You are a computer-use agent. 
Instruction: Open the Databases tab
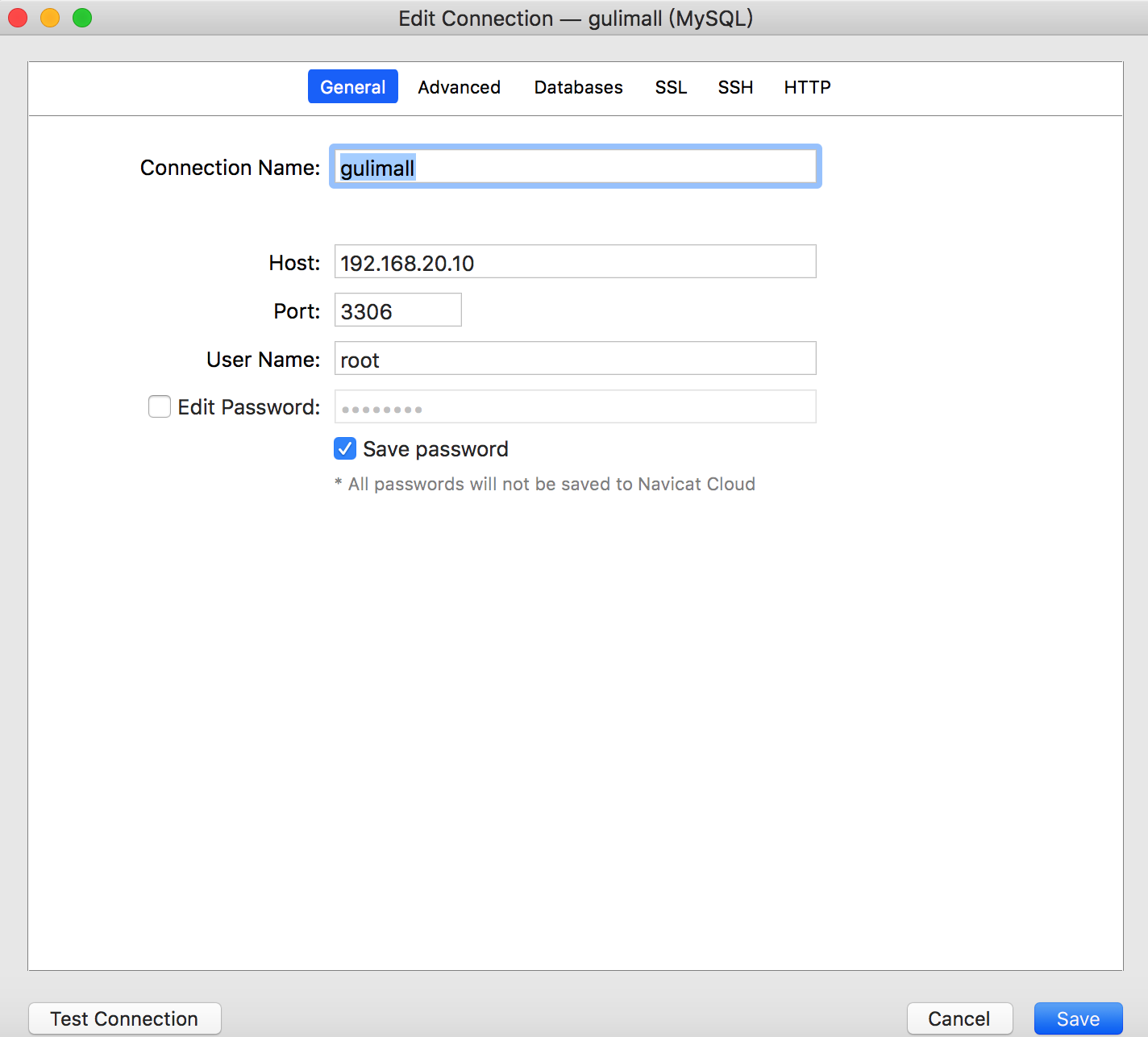577,87
